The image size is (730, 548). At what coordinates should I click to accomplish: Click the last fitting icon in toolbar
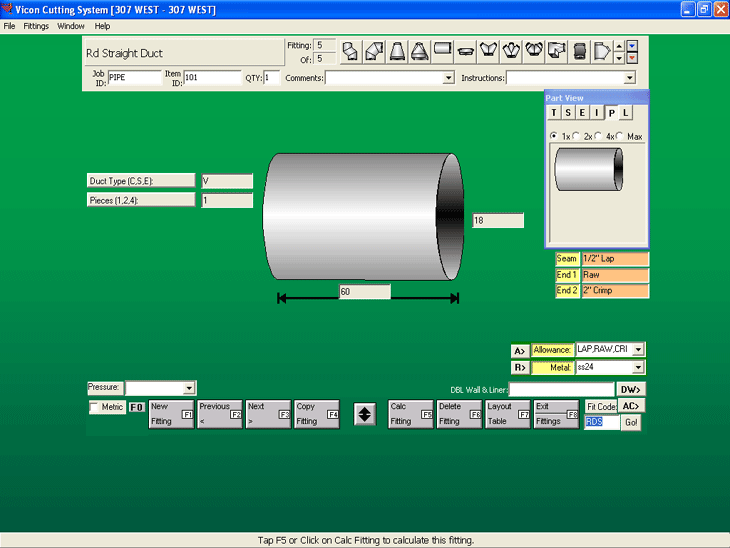coord(602,50)
